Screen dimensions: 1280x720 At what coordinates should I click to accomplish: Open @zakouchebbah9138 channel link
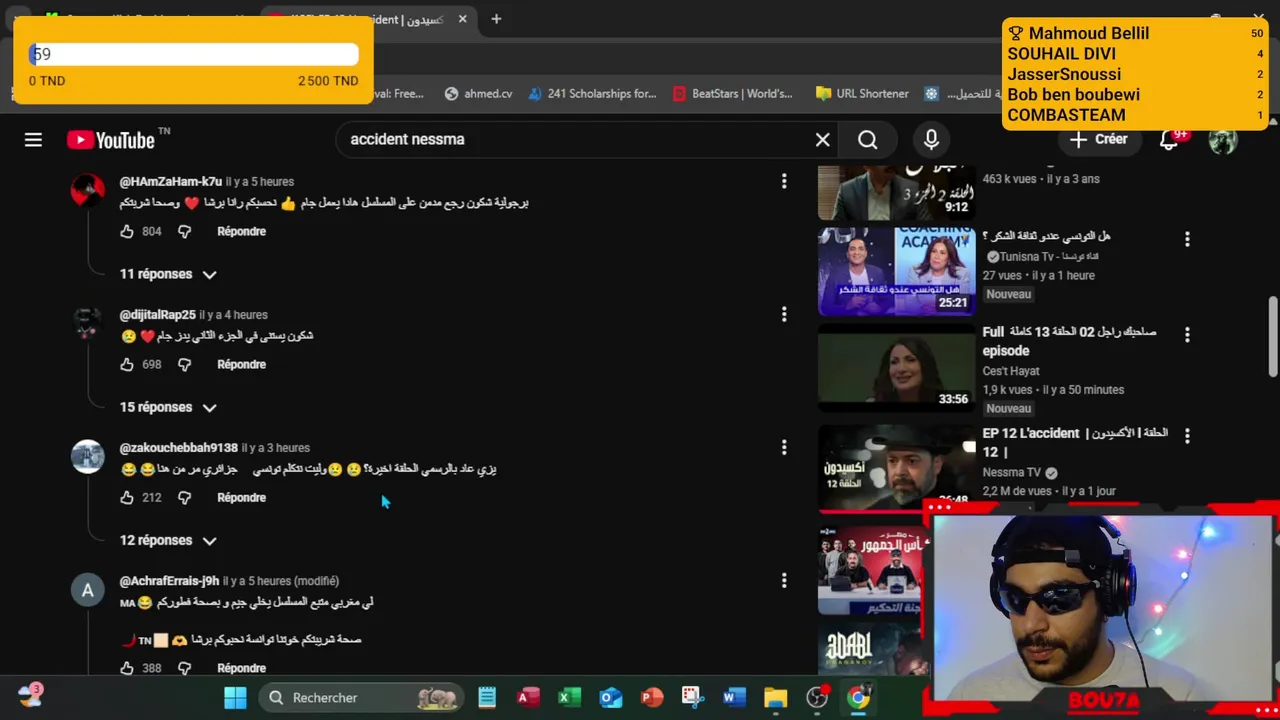click(178, 447)
